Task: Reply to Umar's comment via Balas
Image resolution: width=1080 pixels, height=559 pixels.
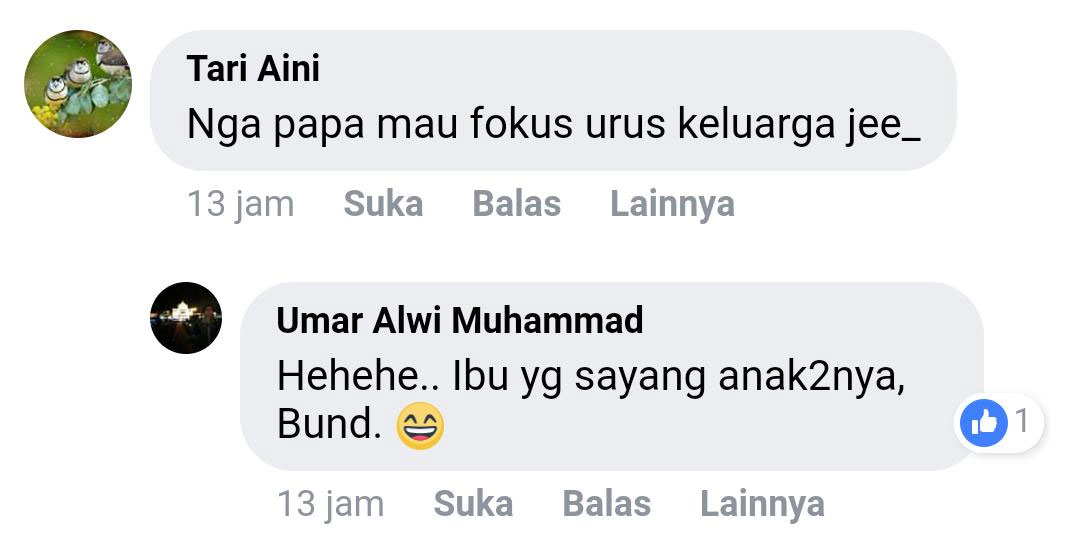Action: 607,504
